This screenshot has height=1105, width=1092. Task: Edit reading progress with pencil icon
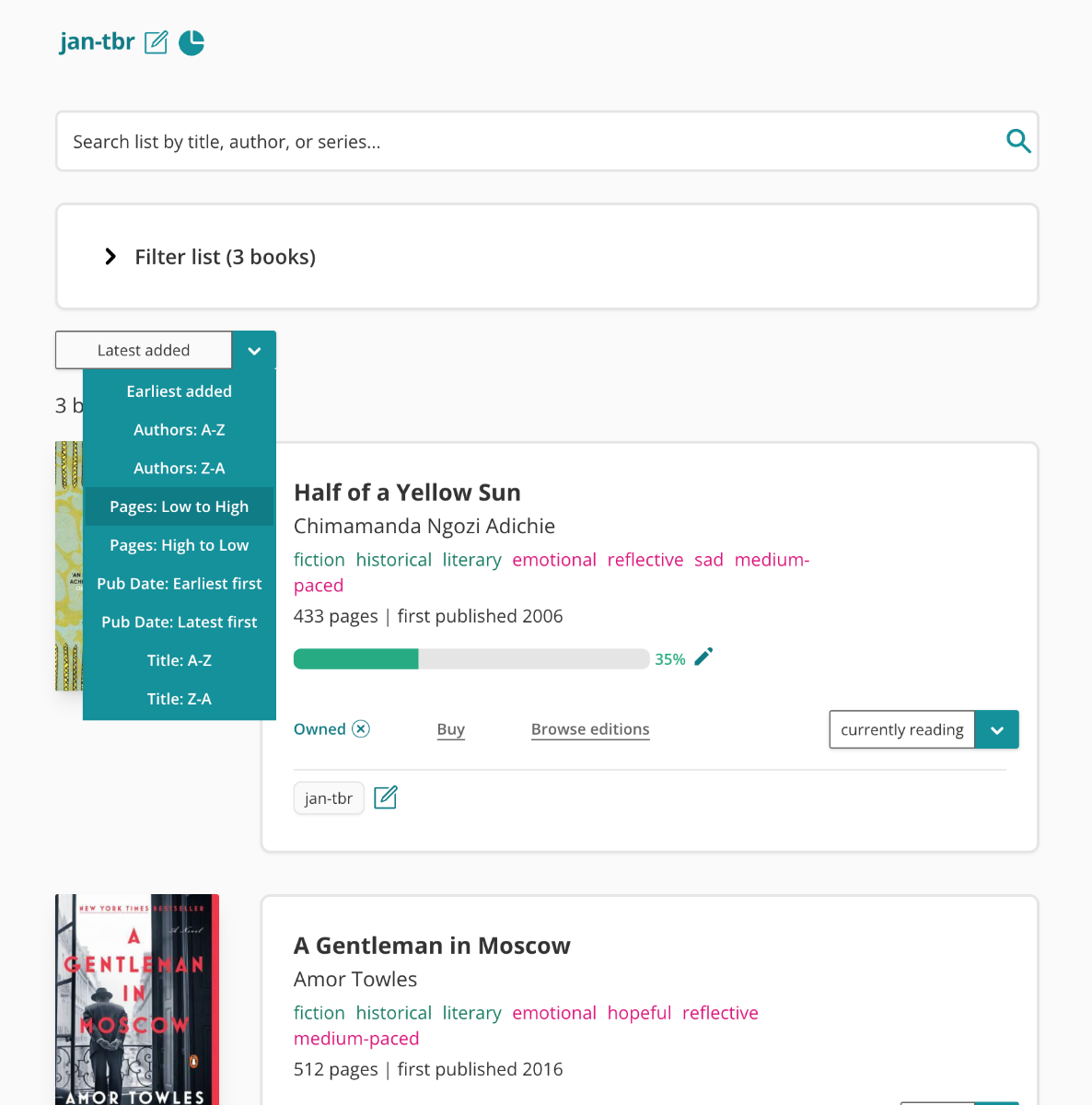(x=703, y=657)
